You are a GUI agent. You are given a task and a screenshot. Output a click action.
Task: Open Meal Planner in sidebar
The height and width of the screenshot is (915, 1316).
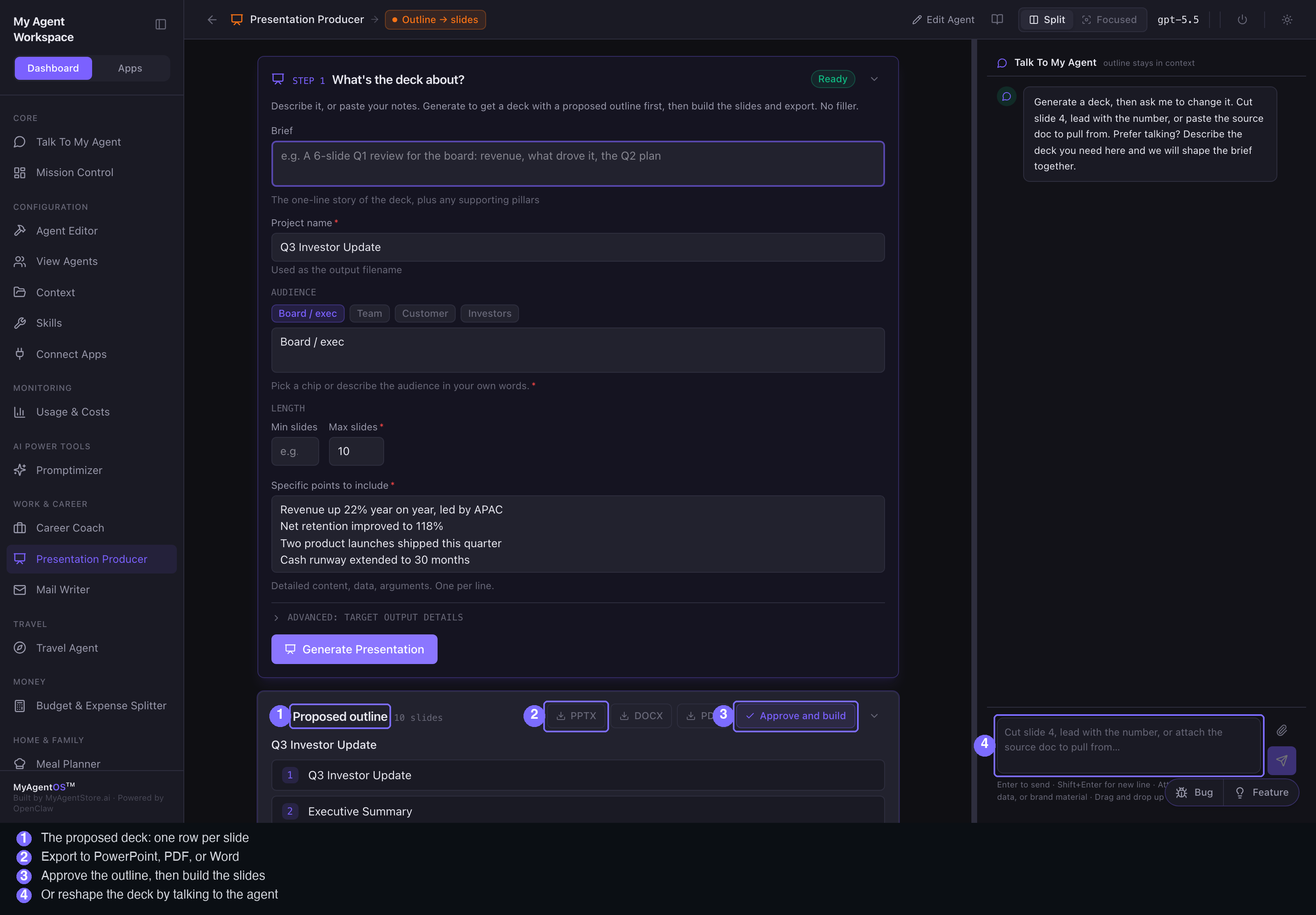click(92, 764)
